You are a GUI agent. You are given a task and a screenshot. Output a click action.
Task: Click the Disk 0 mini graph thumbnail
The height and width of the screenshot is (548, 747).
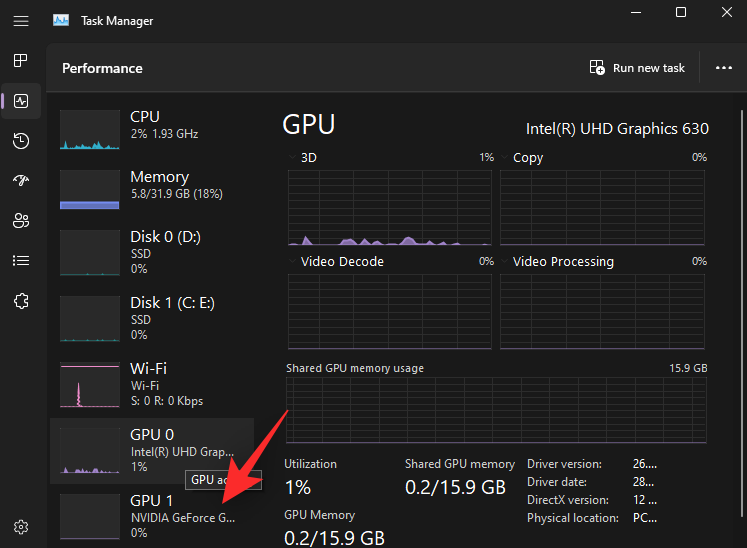tap(90, 253)
